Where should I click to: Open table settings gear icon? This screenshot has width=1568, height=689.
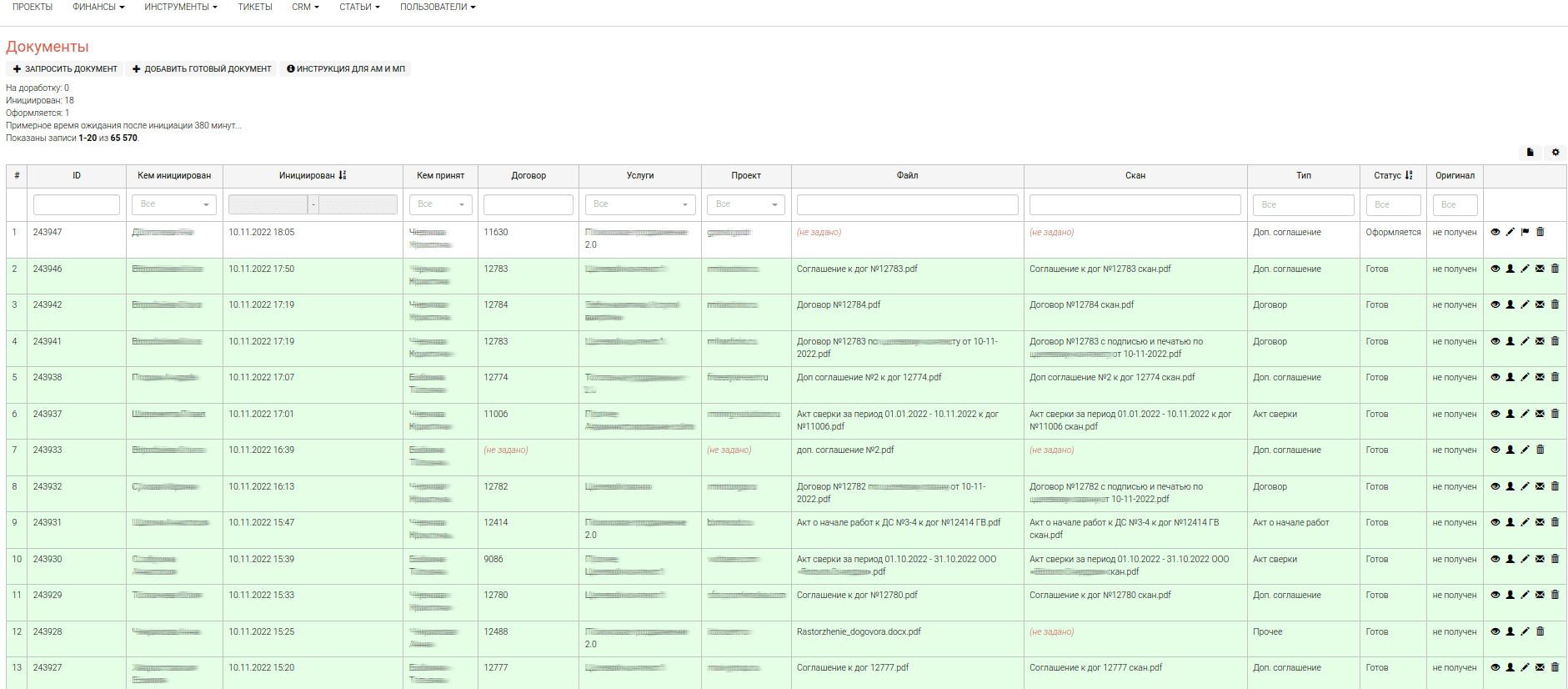click(1555, 153)
